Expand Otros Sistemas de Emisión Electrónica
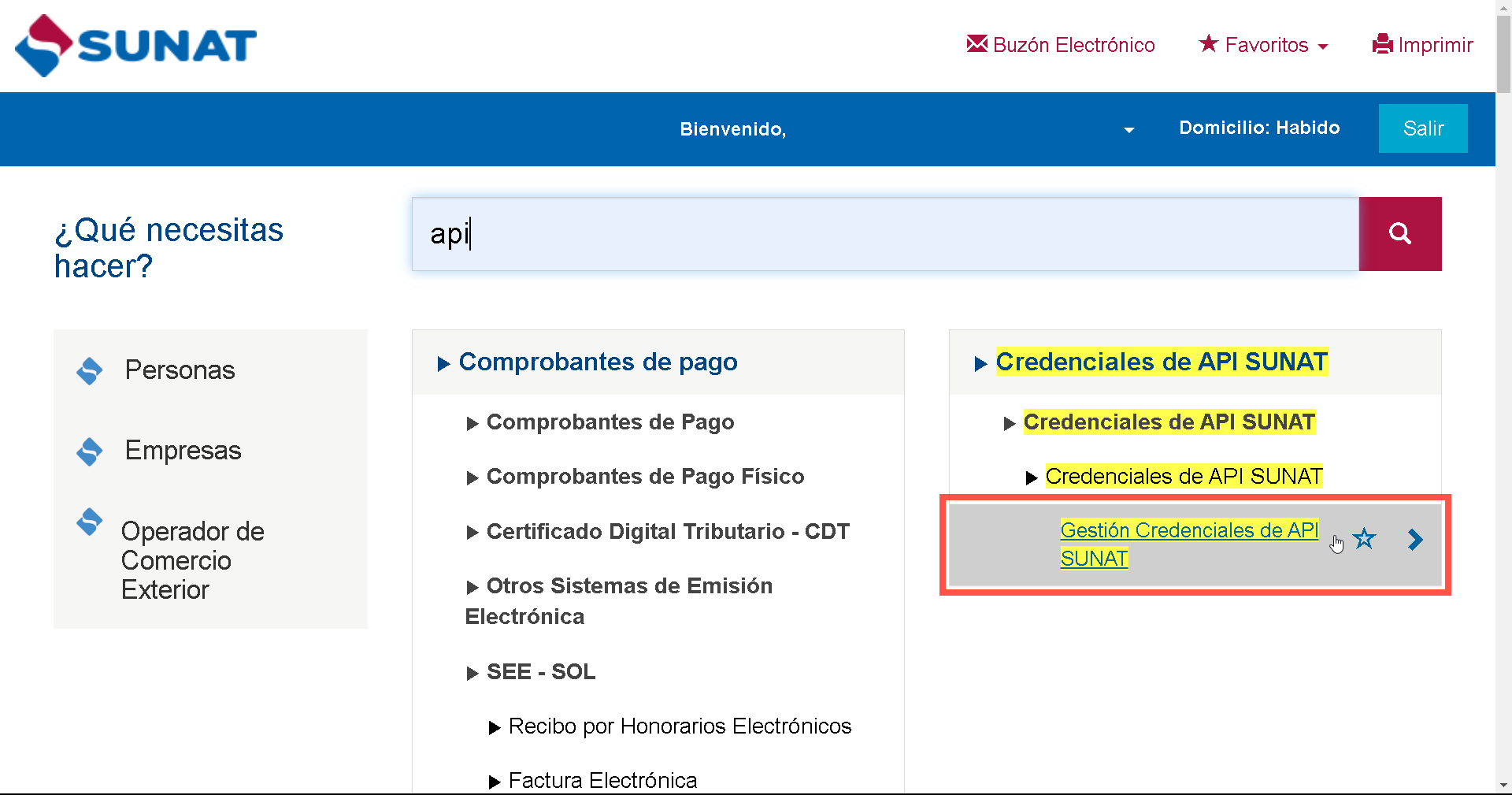This screenshot has height=795, width=1512. point(619,601)
